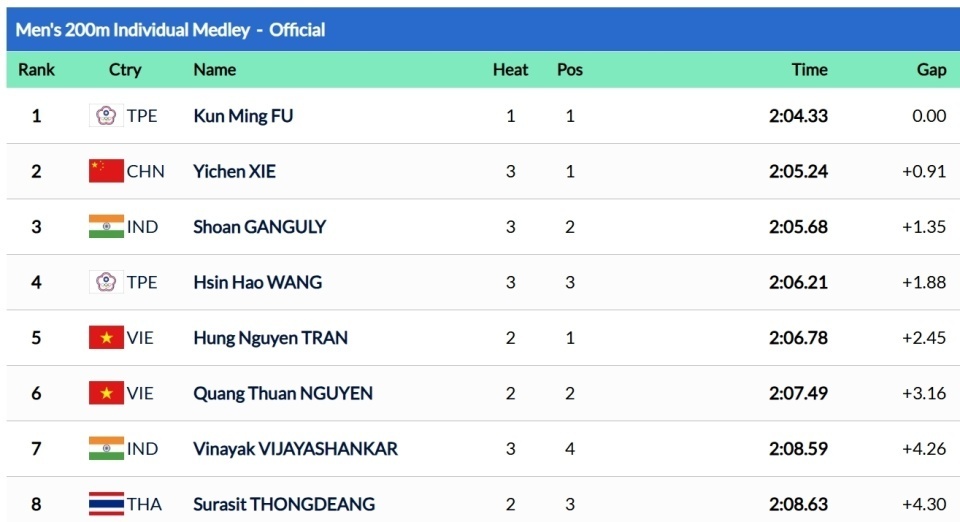
Task: Open Yichen XIE's athlete link
Action: tap(234, 171)
